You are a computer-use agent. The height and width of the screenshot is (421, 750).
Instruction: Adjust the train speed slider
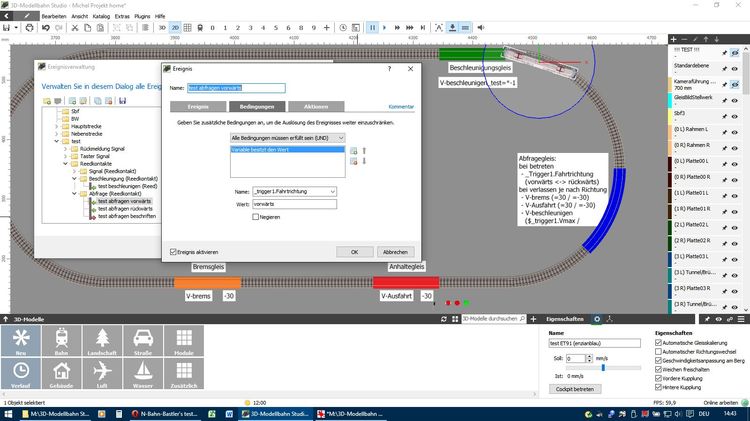click(603, 367)
